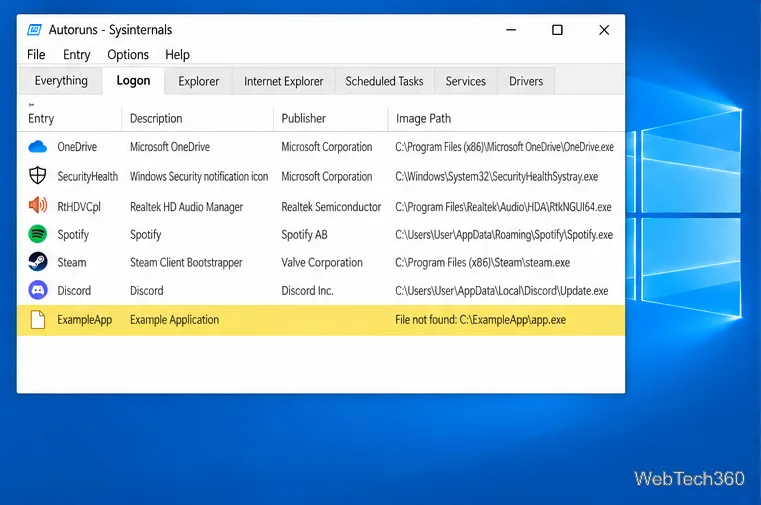Switch to the Explorer tab
This screenshot has width=761, height=505.
click(199, 81)
